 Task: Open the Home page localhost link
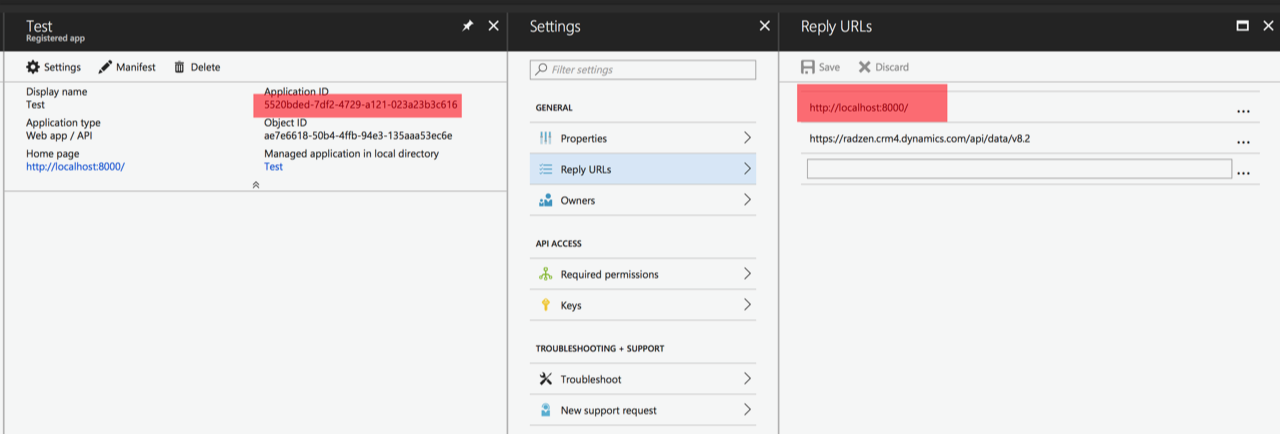[76, 166]
